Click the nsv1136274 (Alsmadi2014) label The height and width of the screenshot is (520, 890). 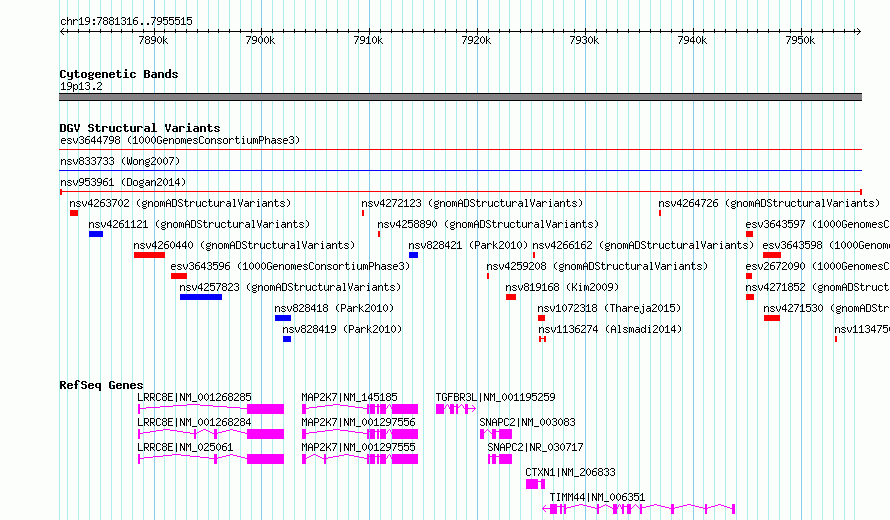coord(610,329)
